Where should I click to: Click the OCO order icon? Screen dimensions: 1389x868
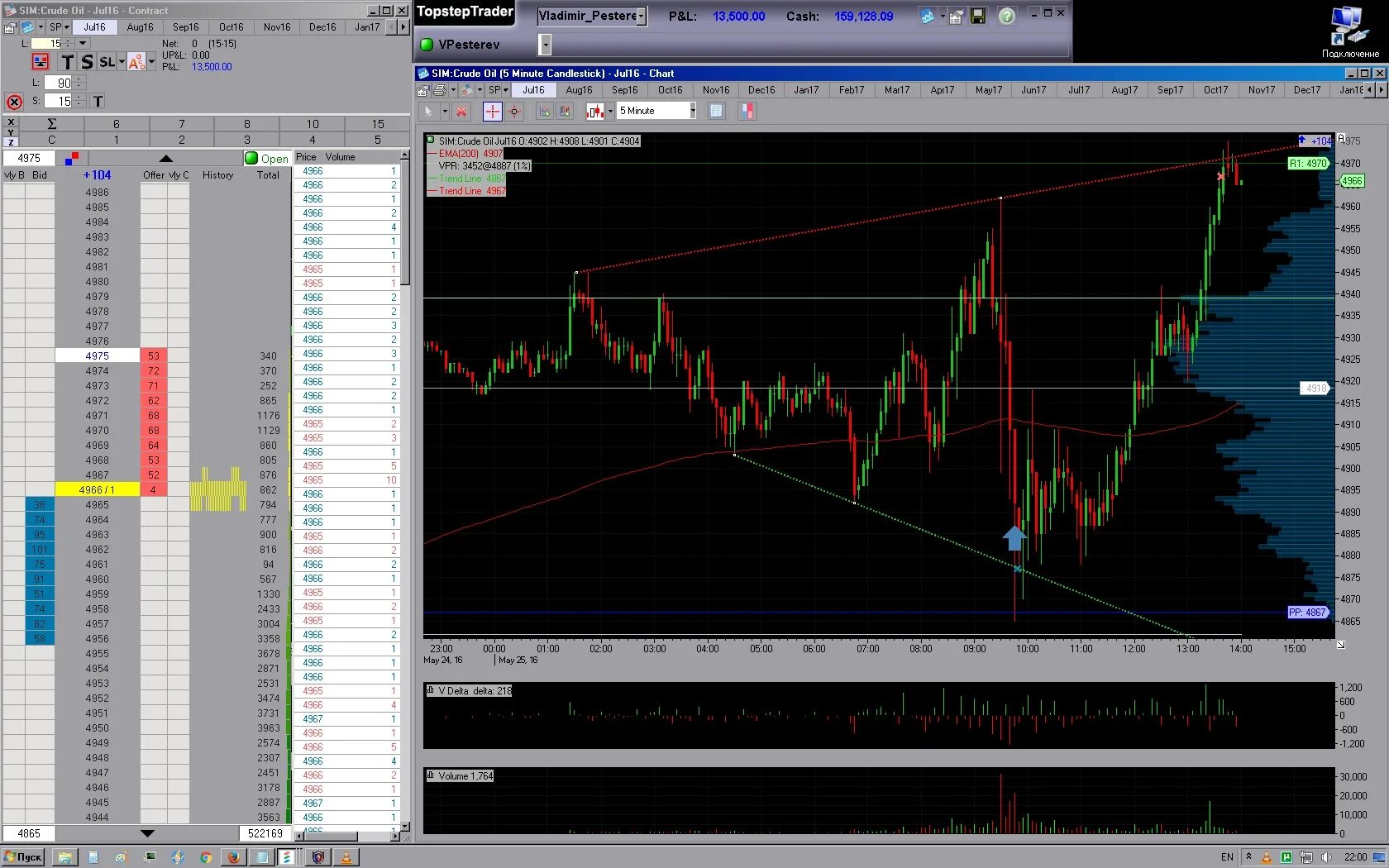[136, 62]
